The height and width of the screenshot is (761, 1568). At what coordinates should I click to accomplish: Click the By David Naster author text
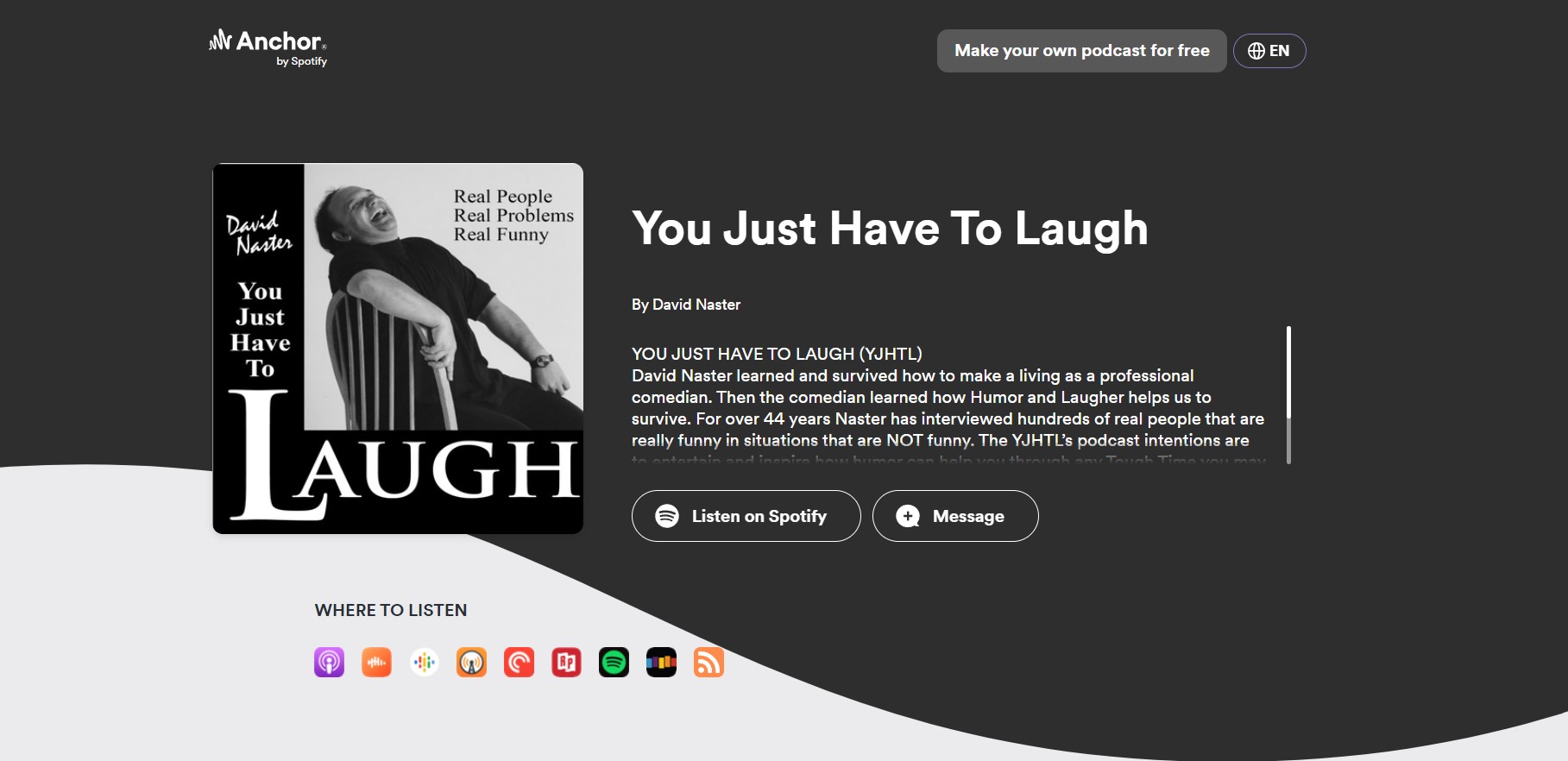[686, 305]
